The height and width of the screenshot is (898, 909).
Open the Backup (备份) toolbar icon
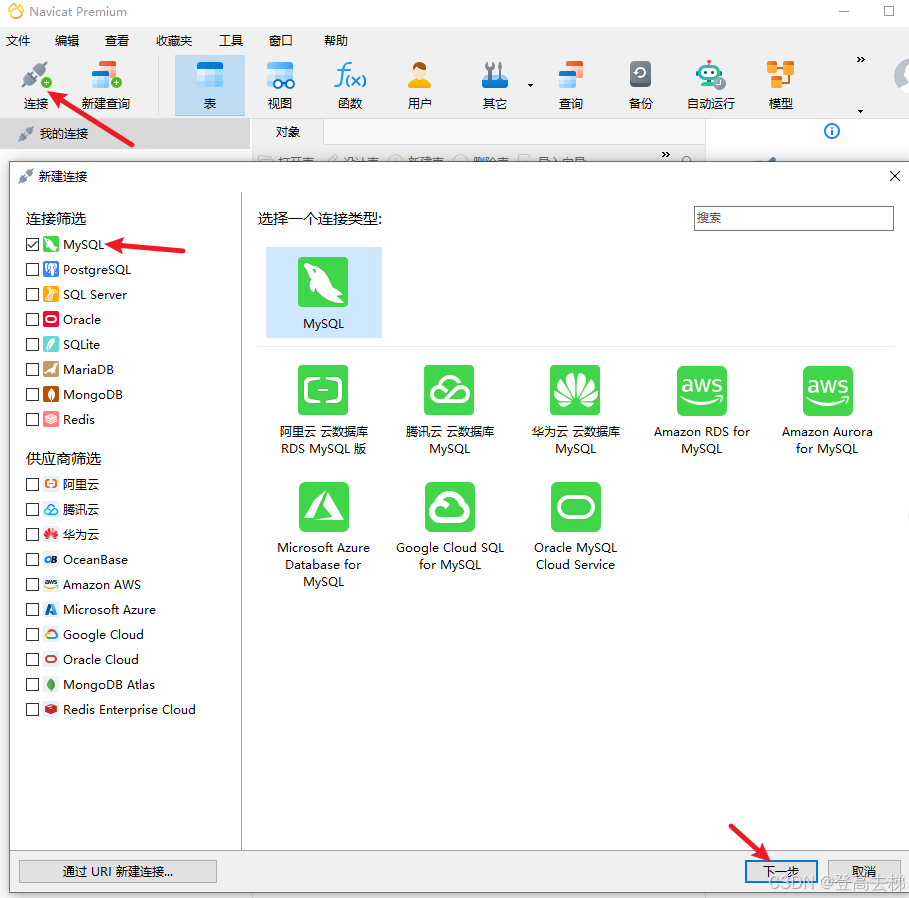click(641, 85)
